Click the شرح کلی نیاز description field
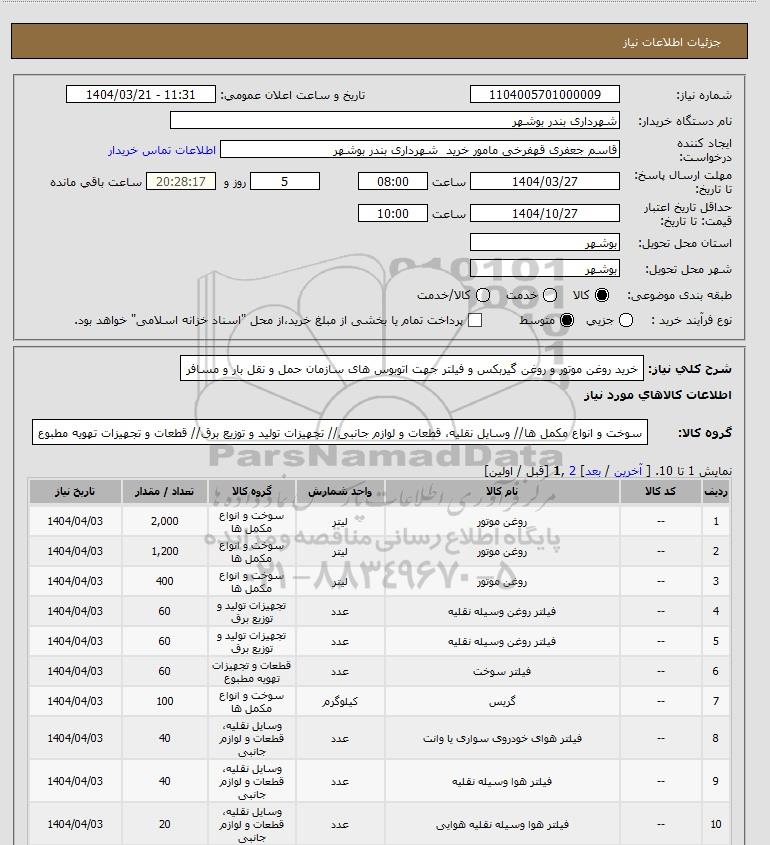Screen dimensions: 770x845 click(412, 369)
